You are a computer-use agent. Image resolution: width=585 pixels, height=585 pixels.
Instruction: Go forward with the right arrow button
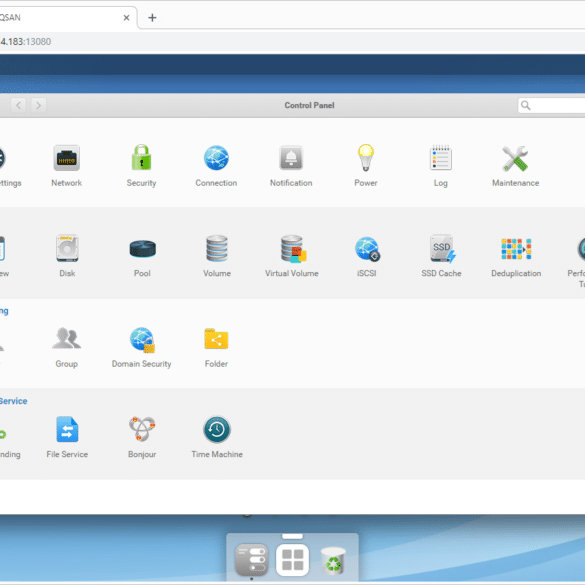pyautogui.click(x=38, y=105)
